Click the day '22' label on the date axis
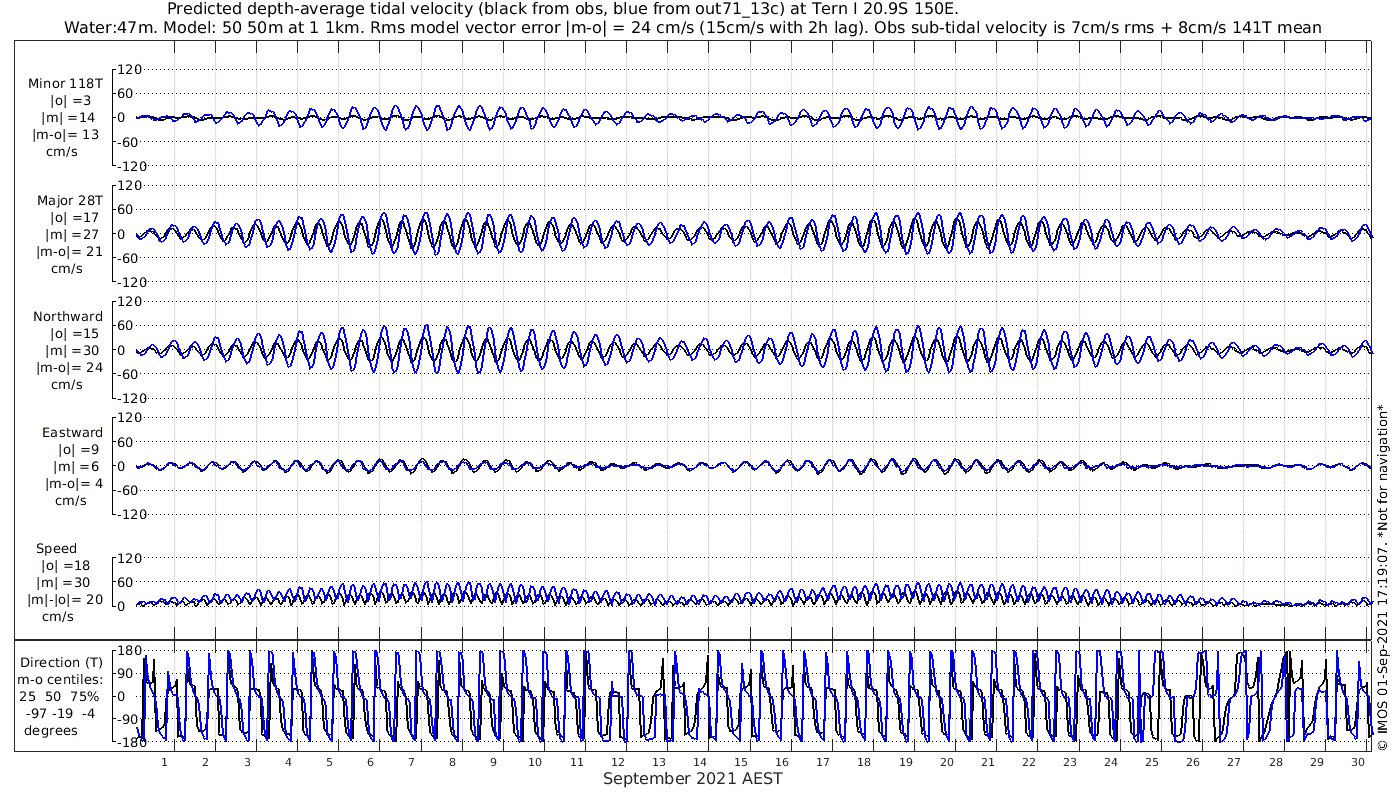The image size is (1400, 800). tap(1029, 761)
